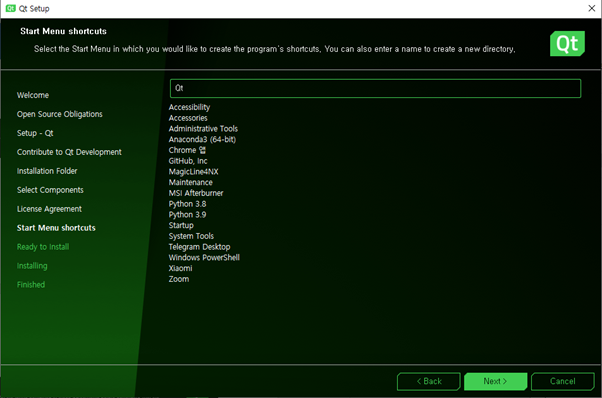Choose Python 3.9 folder
Viewport: 602px width, 398px height.
coord(187,215)
